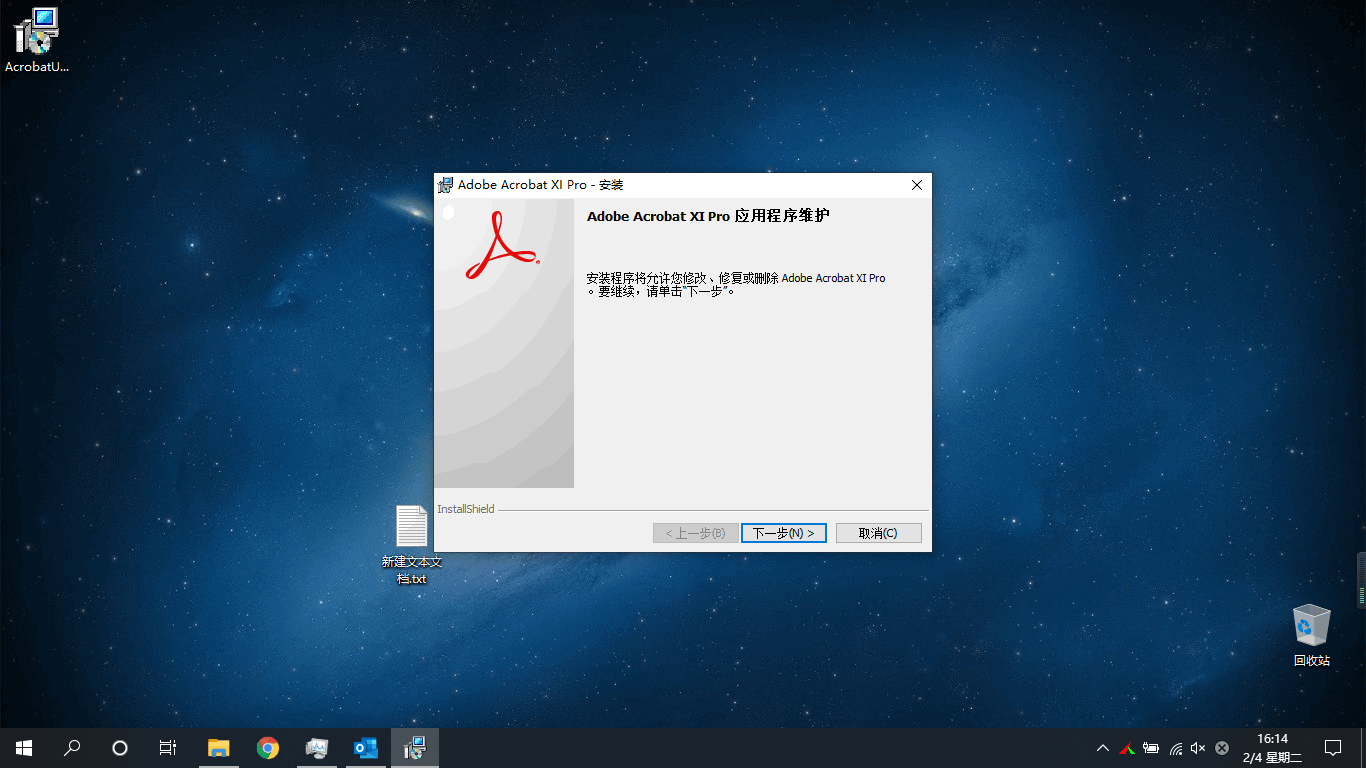Click the disabled < 上一步(B) button
The height and width of the screenshot is (768, 1366).
pos(696,533)
